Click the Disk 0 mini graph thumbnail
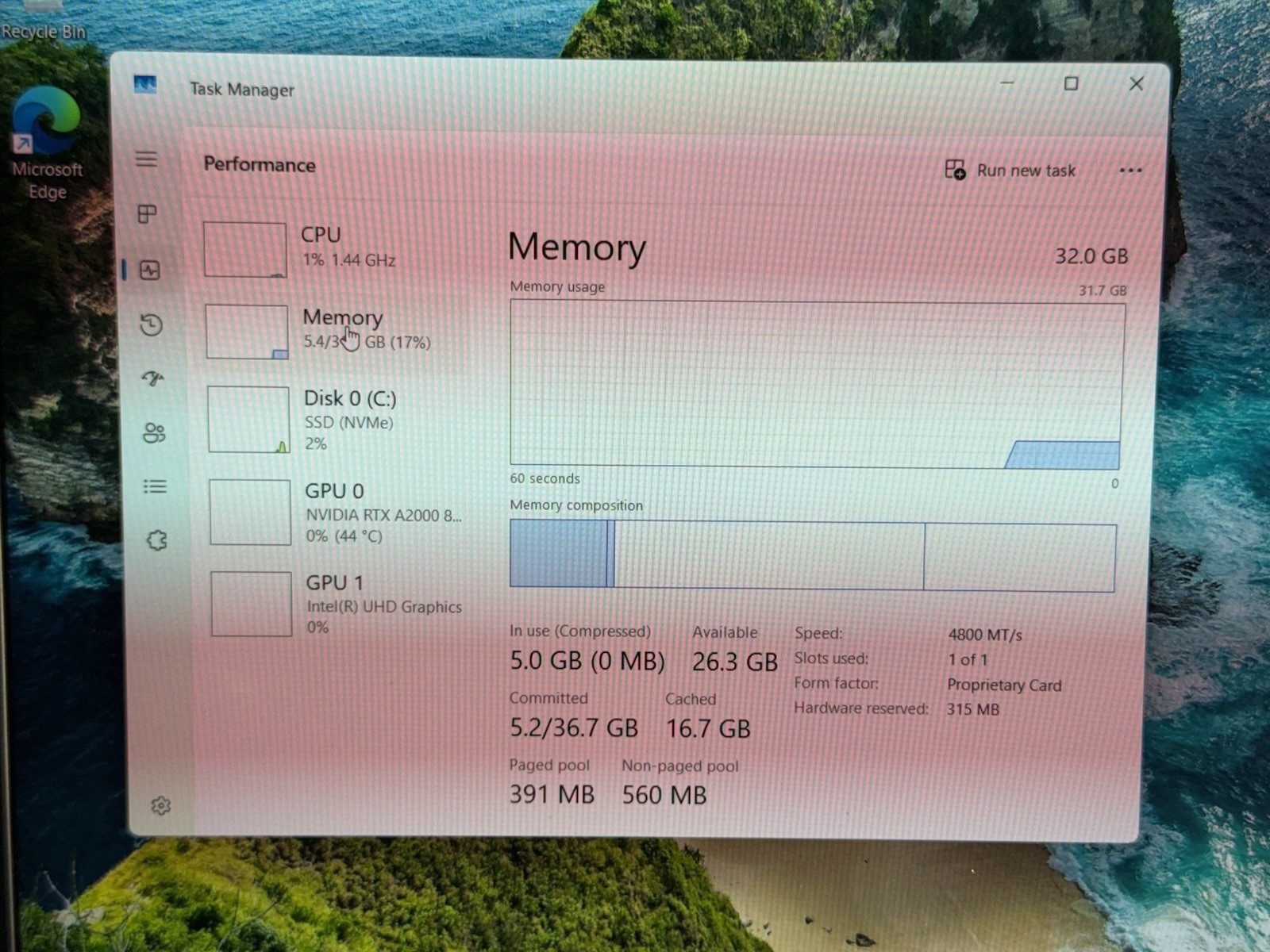 [249, 420]
